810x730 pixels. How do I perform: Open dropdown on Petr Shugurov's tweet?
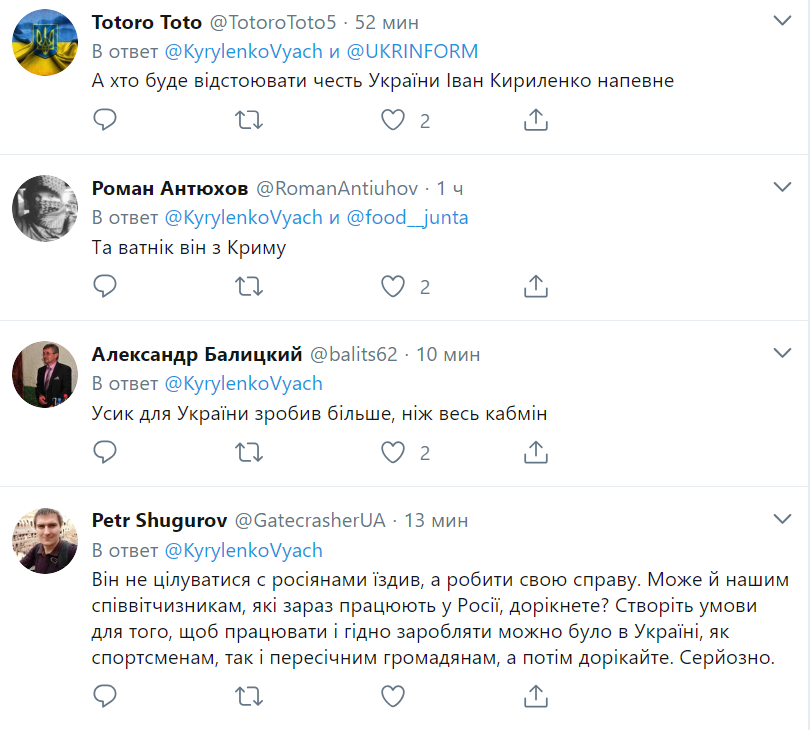click(x=783, y=519)
